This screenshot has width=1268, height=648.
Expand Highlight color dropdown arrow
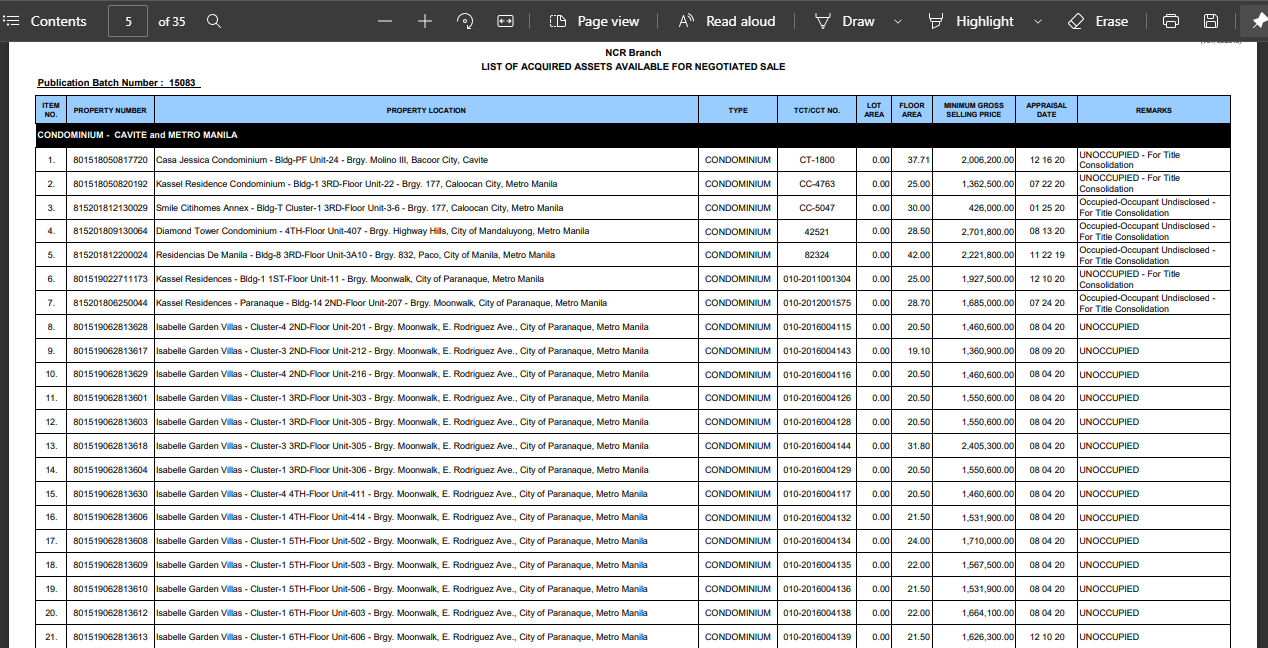pyautogui.click(x=1037, y=21)
